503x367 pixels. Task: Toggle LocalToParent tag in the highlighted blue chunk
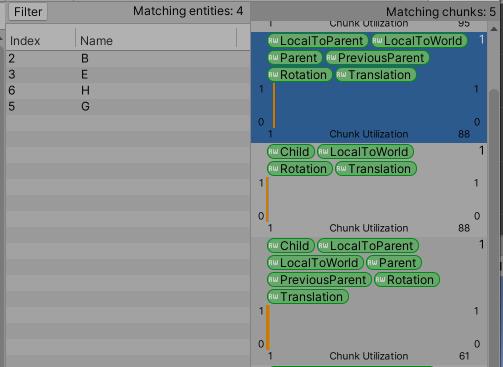(317, 41)
